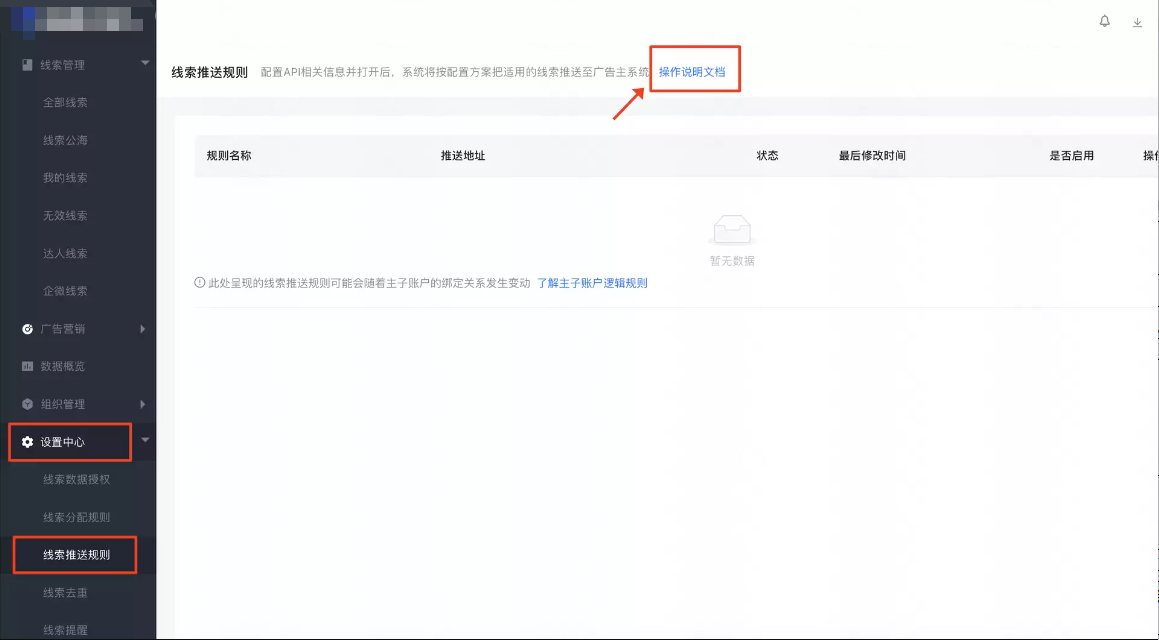This screenshot has width=1159, height=640.
Task: Open the notification bell icon
Action: click(1103, 21)
